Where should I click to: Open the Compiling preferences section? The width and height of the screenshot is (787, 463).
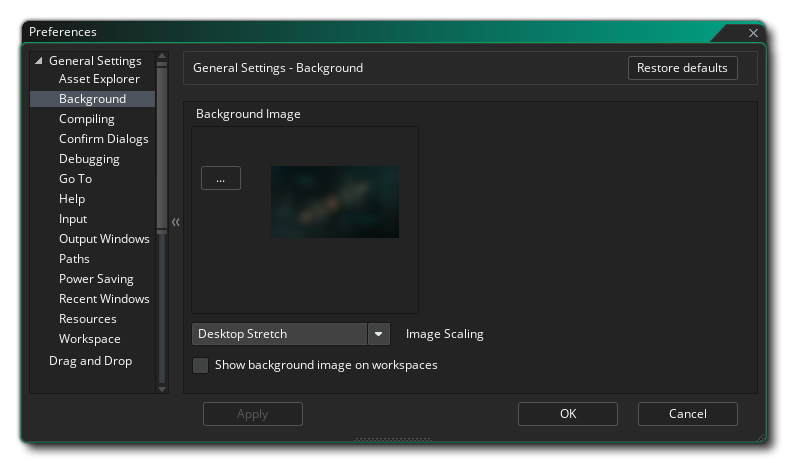pyautogui.click(x=87, y=119)
